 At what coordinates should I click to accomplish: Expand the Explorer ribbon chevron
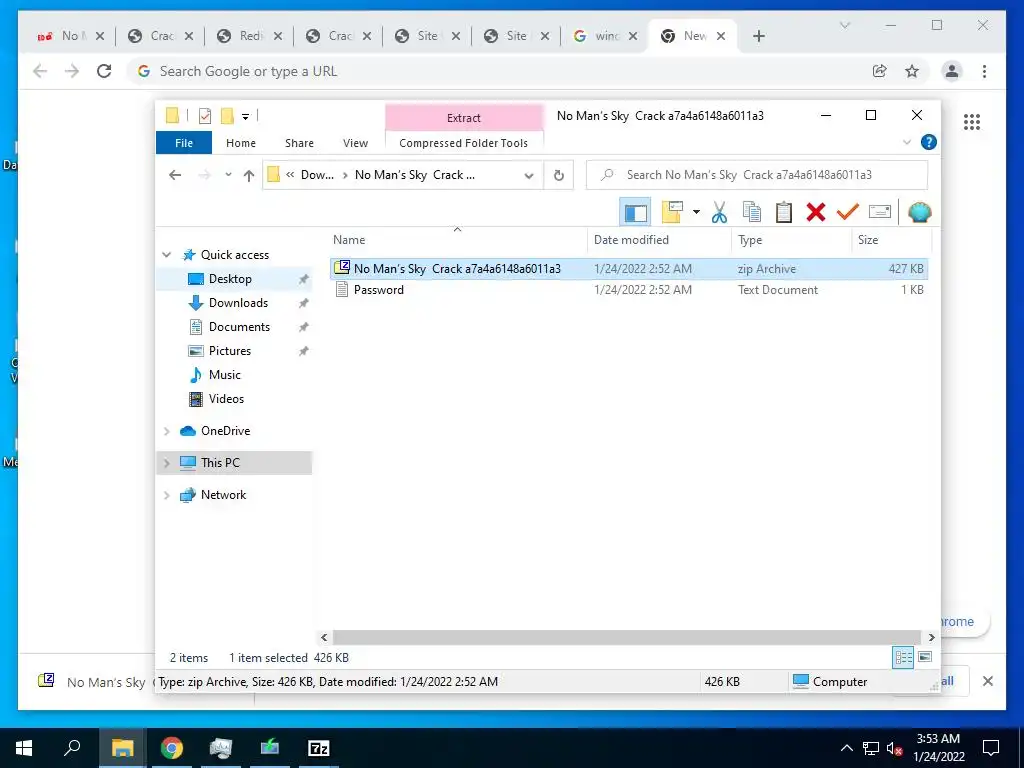[906, 142]
